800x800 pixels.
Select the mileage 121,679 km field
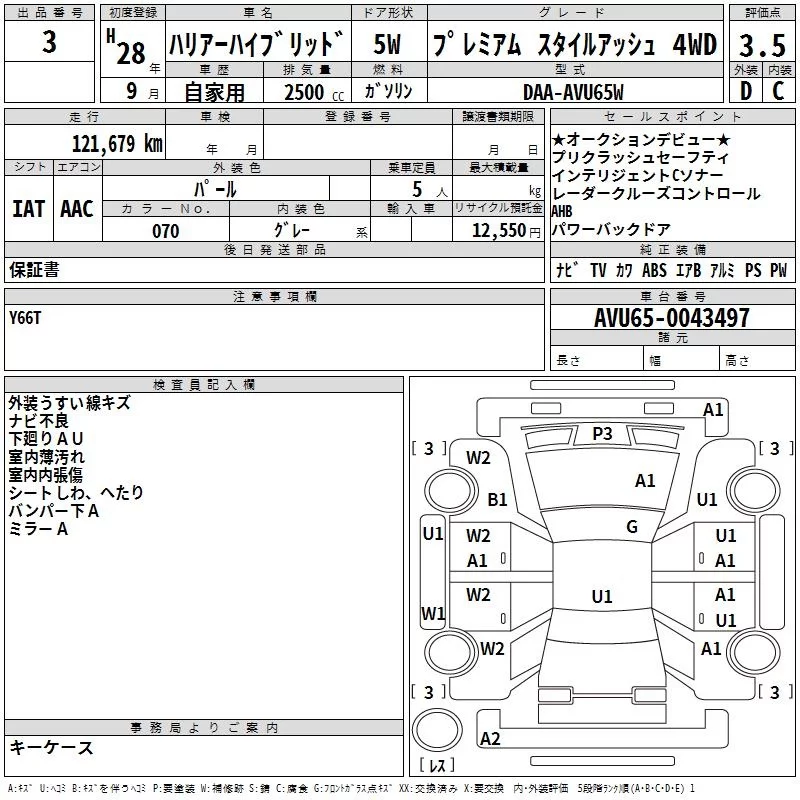coord(117,143)
